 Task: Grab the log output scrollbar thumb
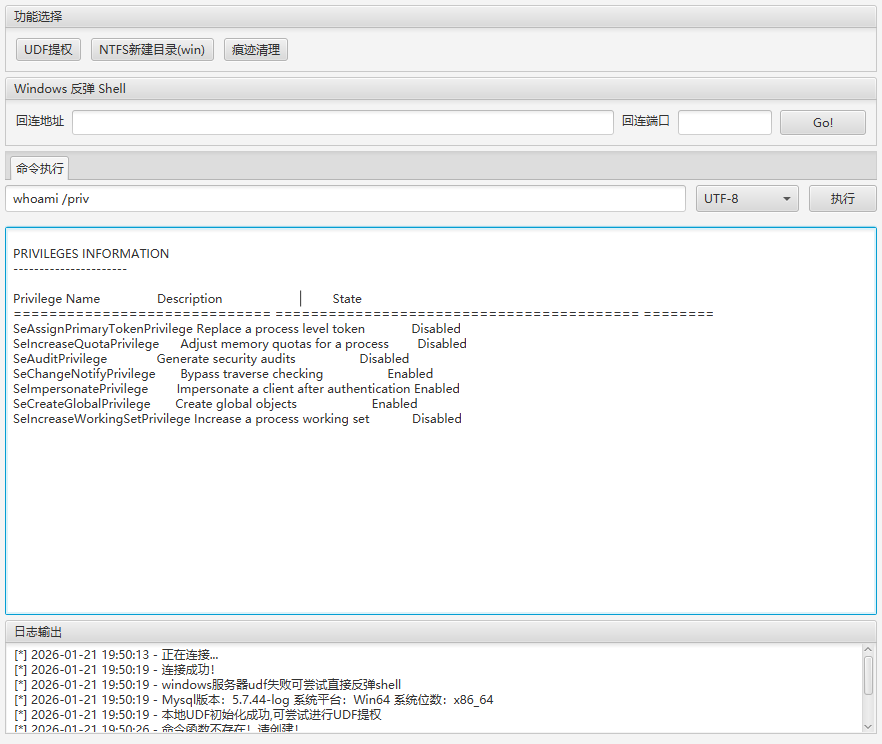pyautogui.click(x=868, y=674)
